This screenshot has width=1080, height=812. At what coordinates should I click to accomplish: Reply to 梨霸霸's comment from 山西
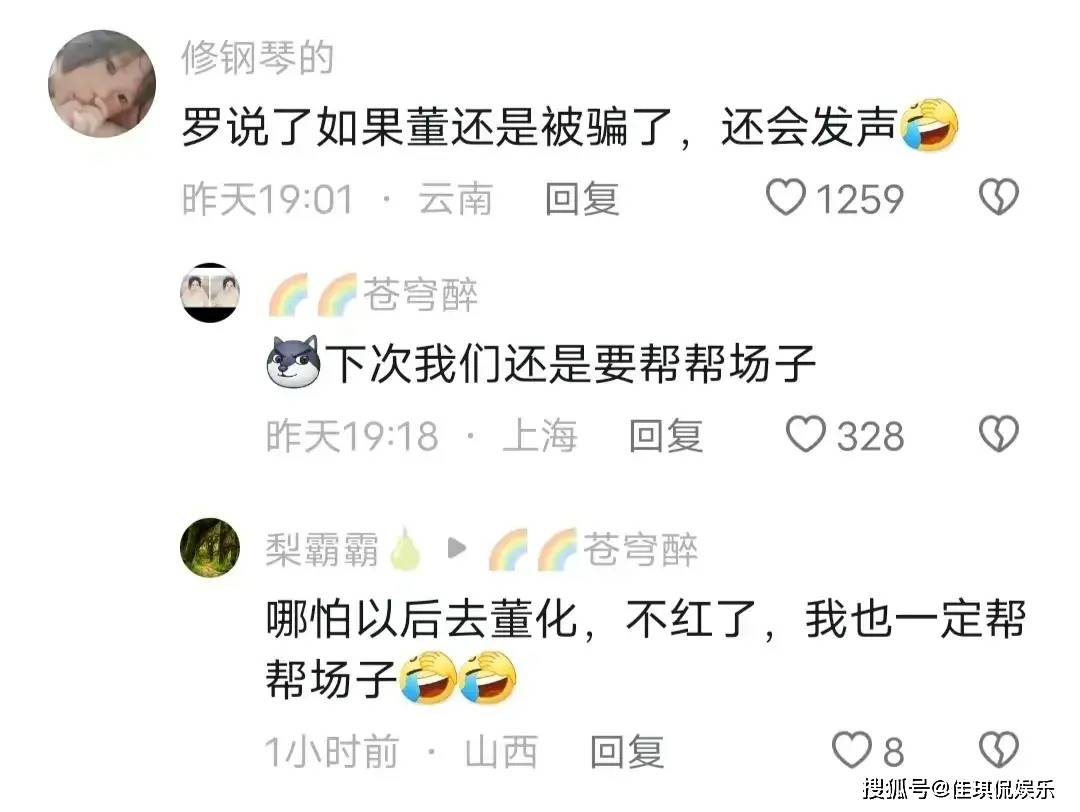click(x=627, y=751)
